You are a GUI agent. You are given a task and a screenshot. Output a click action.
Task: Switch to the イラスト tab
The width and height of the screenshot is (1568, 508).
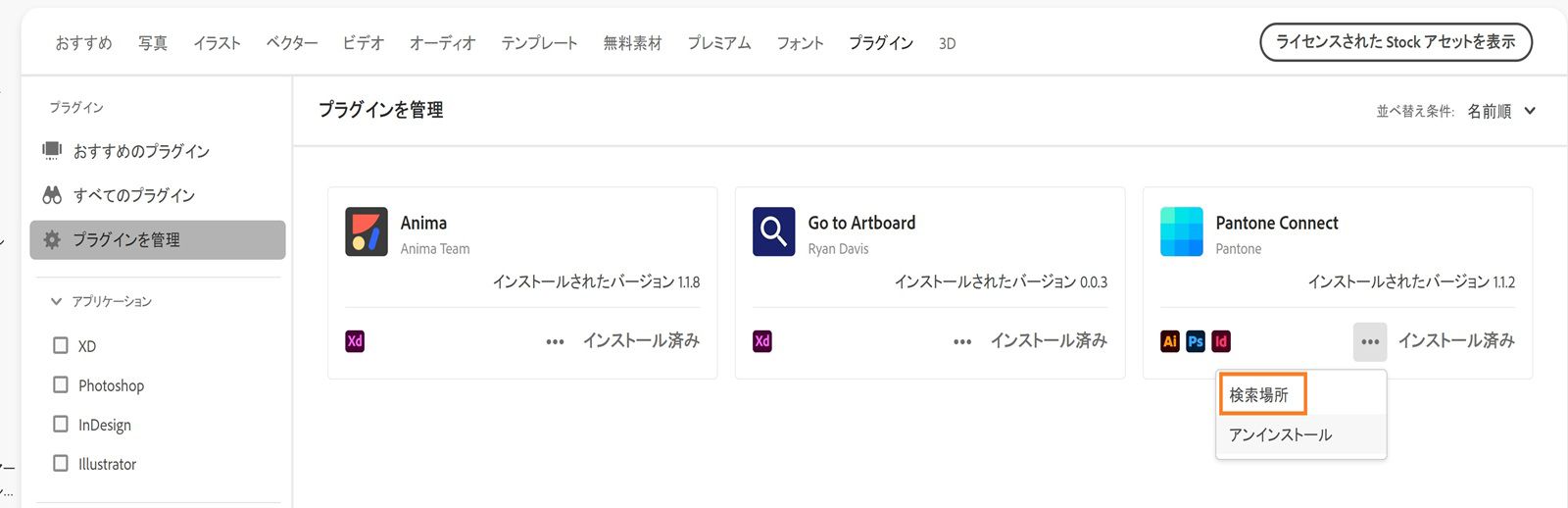pos(217,43)
